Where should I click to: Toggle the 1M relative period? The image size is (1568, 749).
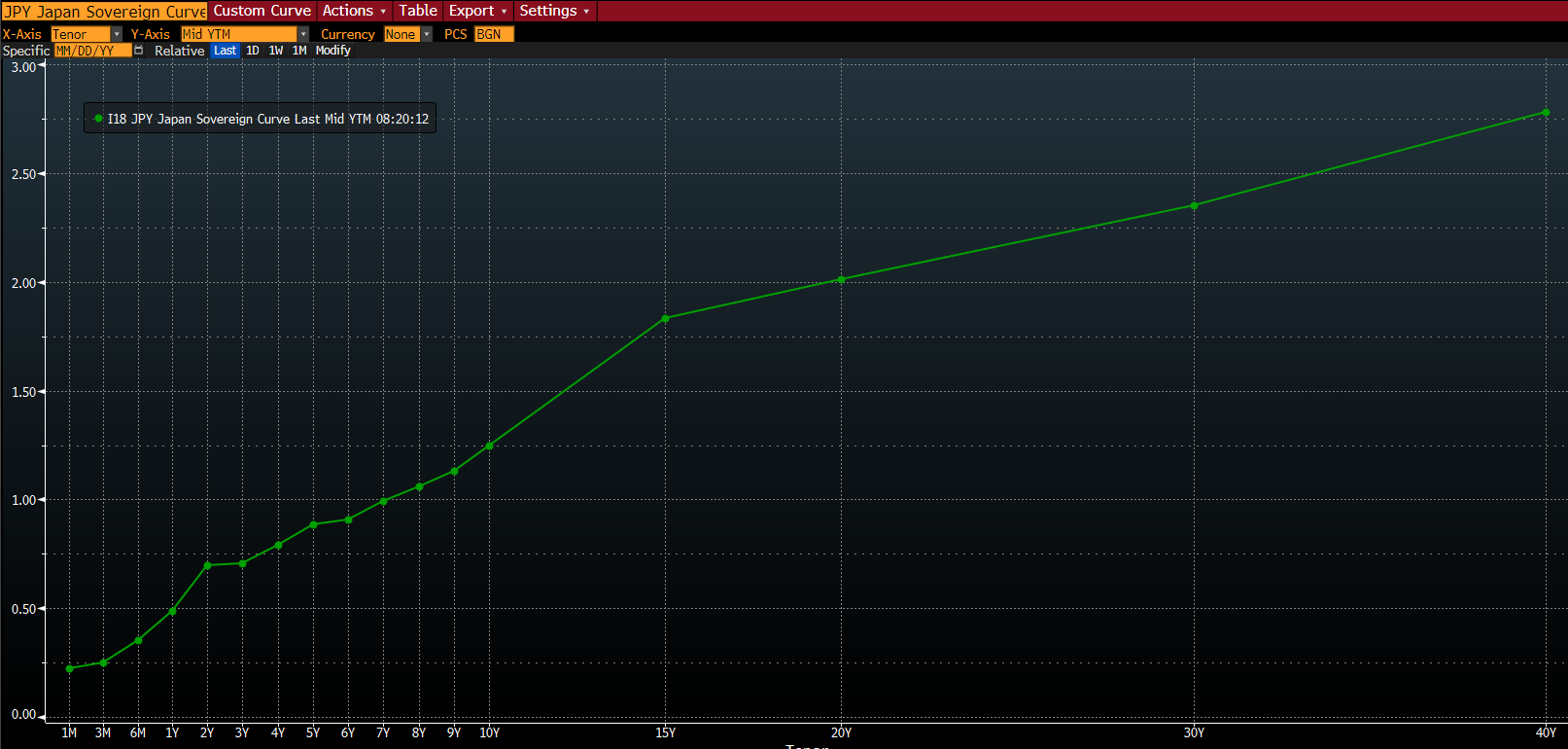299,51
